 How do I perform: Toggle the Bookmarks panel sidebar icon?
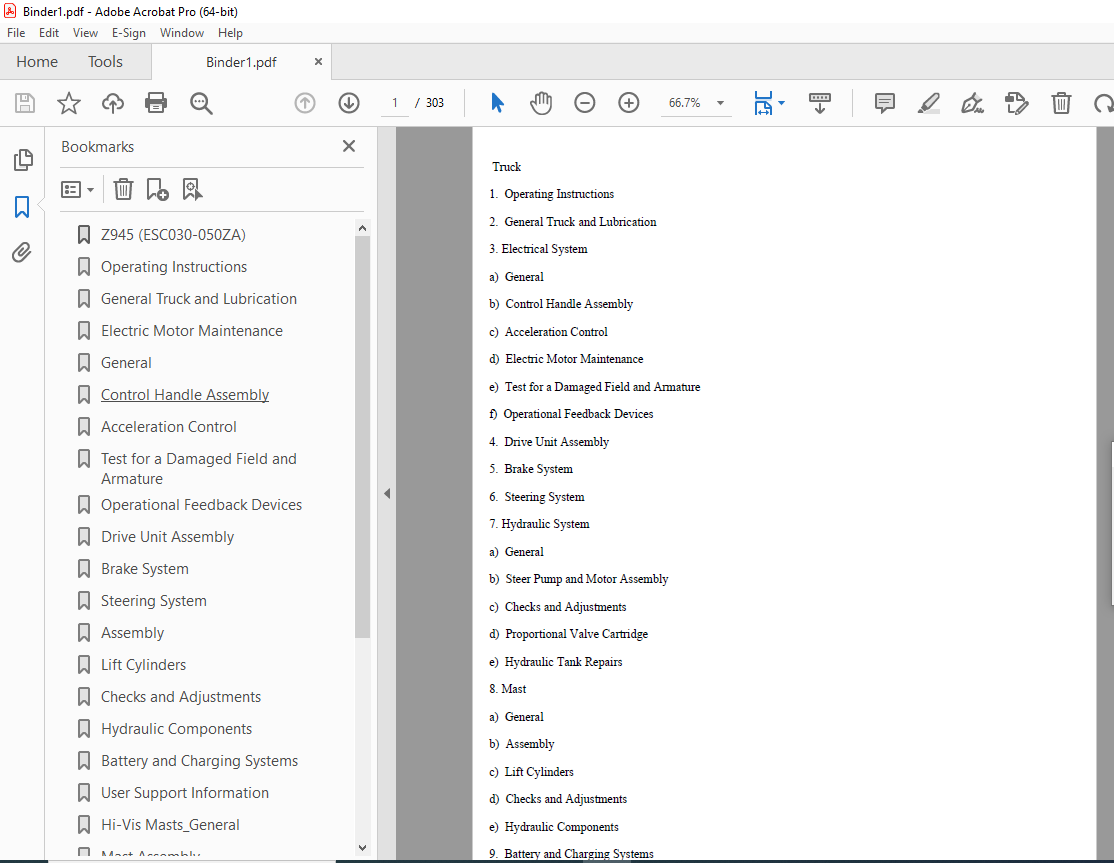pos(22,207)
